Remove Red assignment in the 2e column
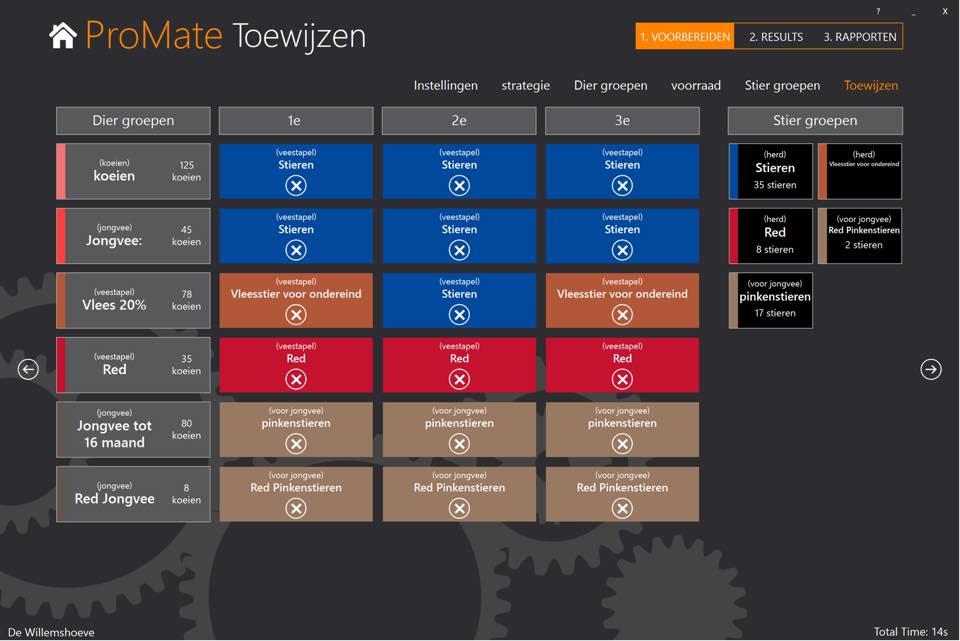 [x=459, y=379]
